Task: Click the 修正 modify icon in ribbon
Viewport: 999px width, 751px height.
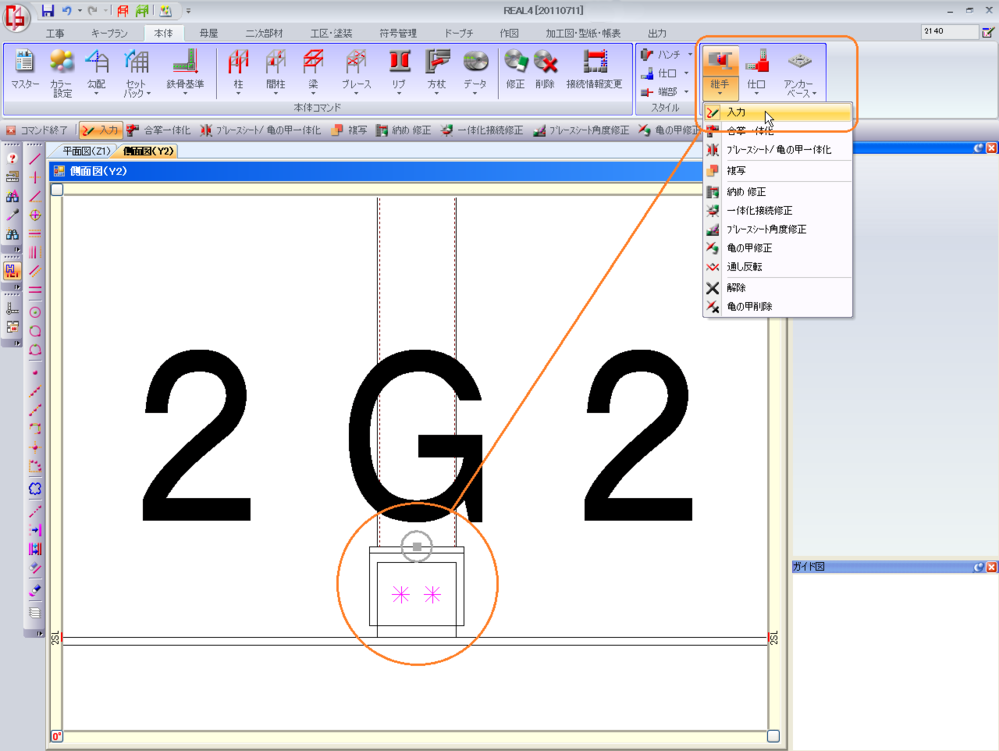Action: 515,62
